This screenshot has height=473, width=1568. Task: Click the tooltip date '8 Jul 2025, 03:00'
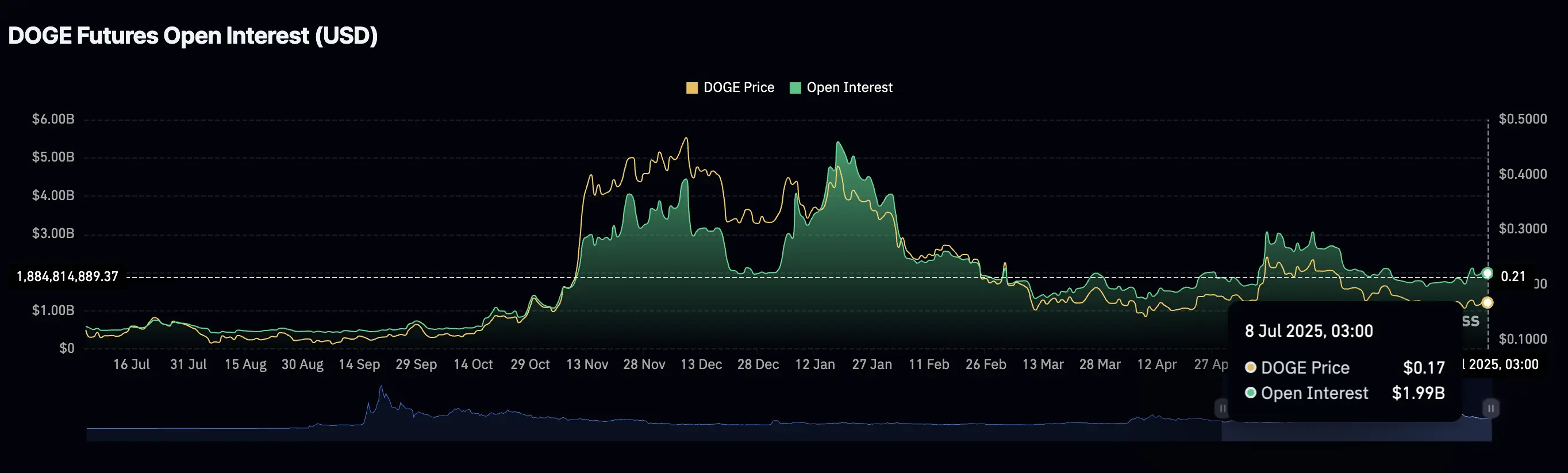point(1309,331)
